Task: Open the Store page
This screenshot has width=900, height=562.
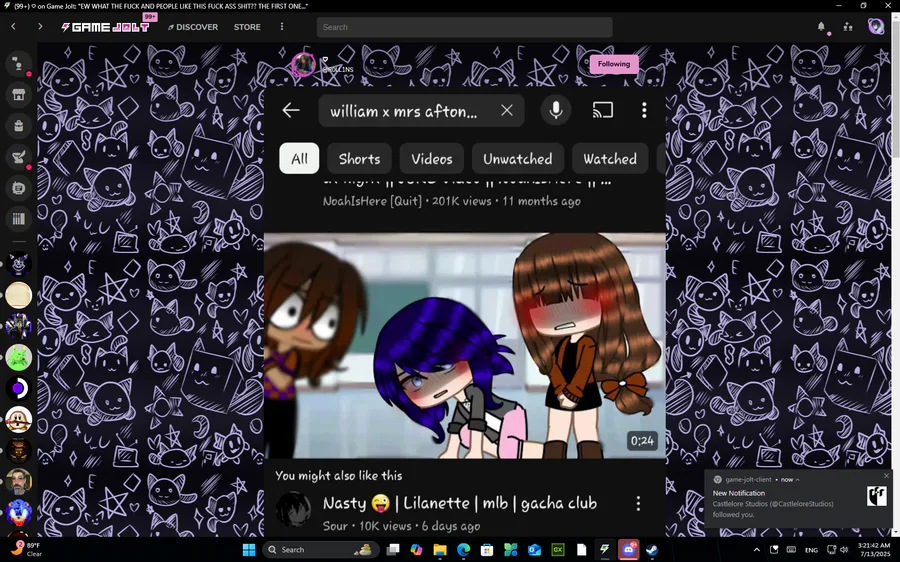Action: pyautogui.click(x=247, y=27)
